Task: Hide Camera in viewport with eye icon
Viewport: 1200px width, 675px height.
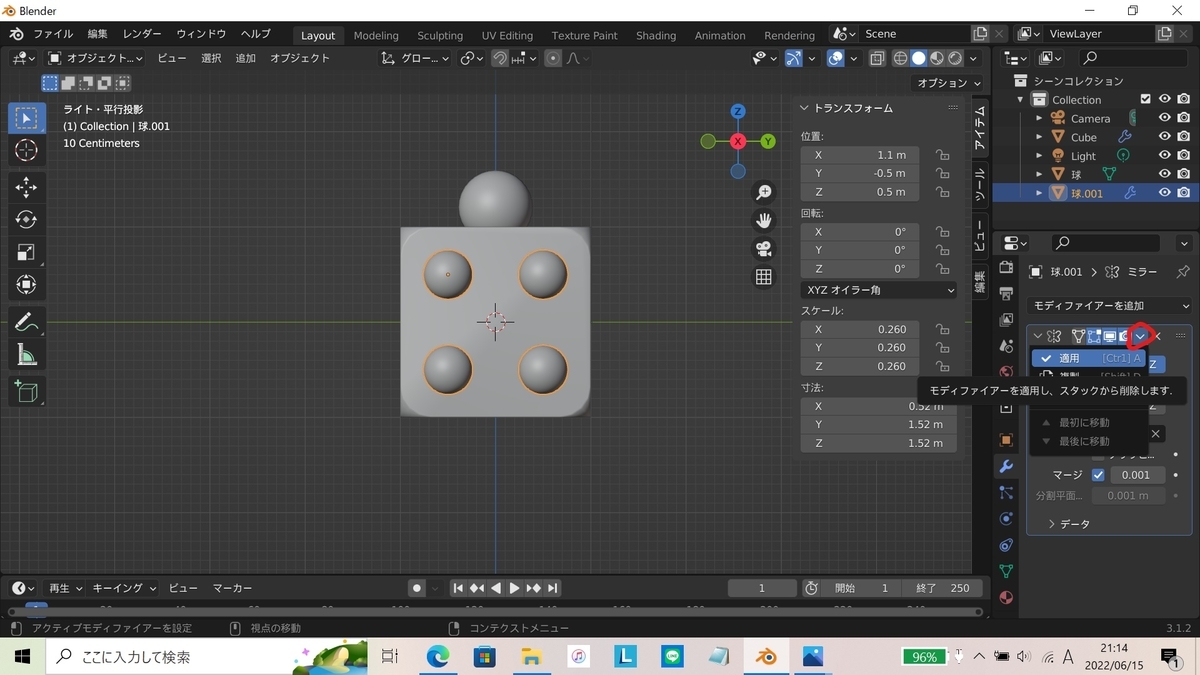Action: tap(1165, 118)
